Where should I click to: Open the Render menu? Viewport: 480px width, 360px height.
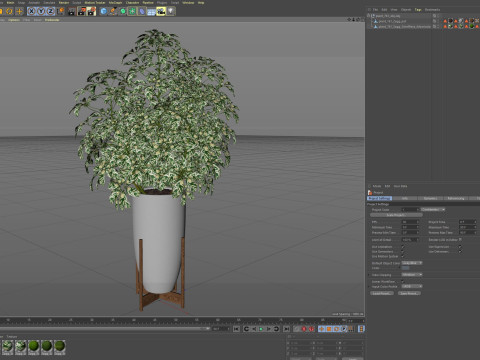coord(63,2)
